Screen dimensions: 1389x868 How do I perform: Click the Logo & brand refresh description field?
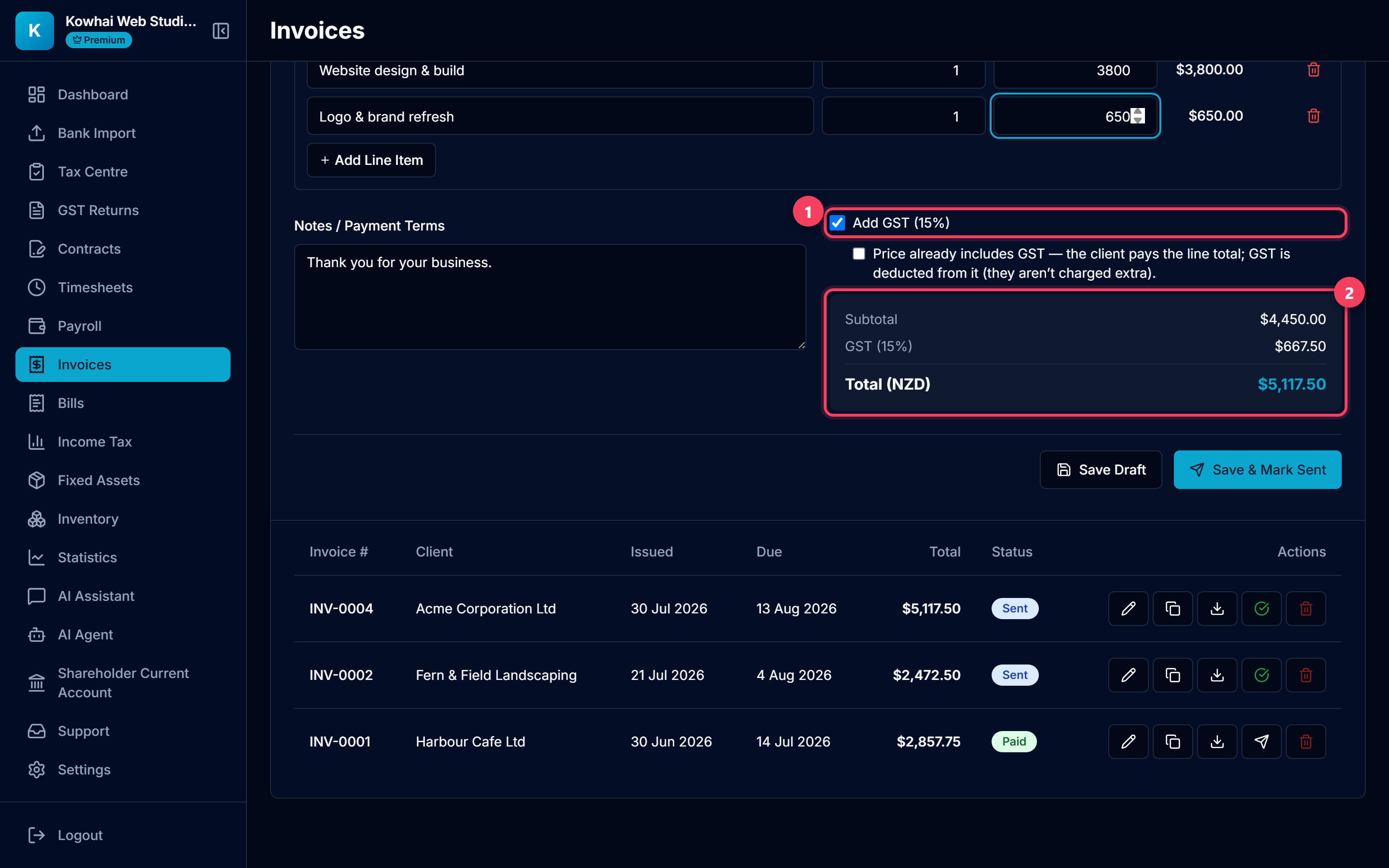(x=560, y=116)
